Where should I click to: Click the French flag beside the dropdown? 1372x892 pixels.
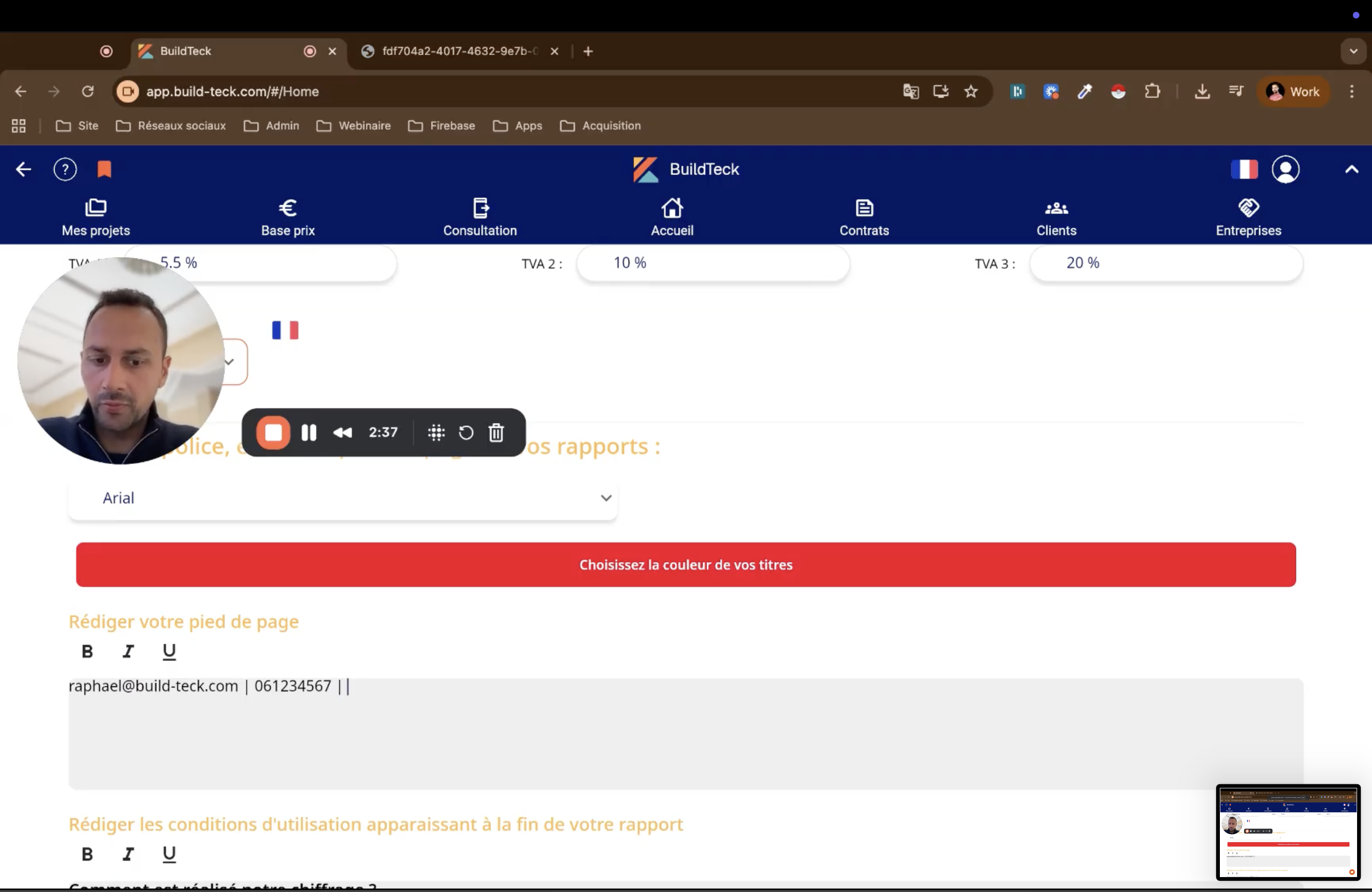pos(285,330)
